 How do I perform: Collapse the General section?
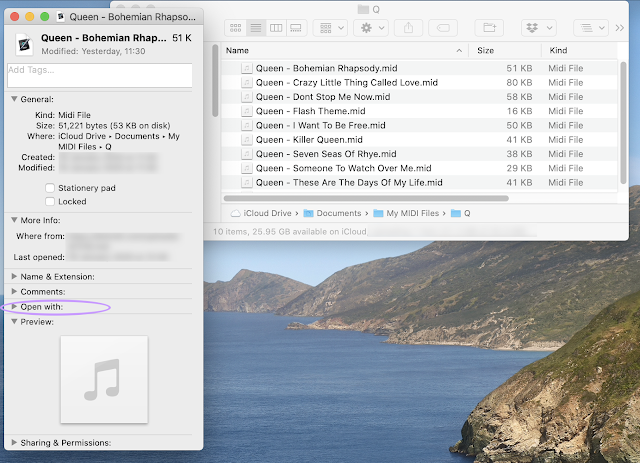14,99
